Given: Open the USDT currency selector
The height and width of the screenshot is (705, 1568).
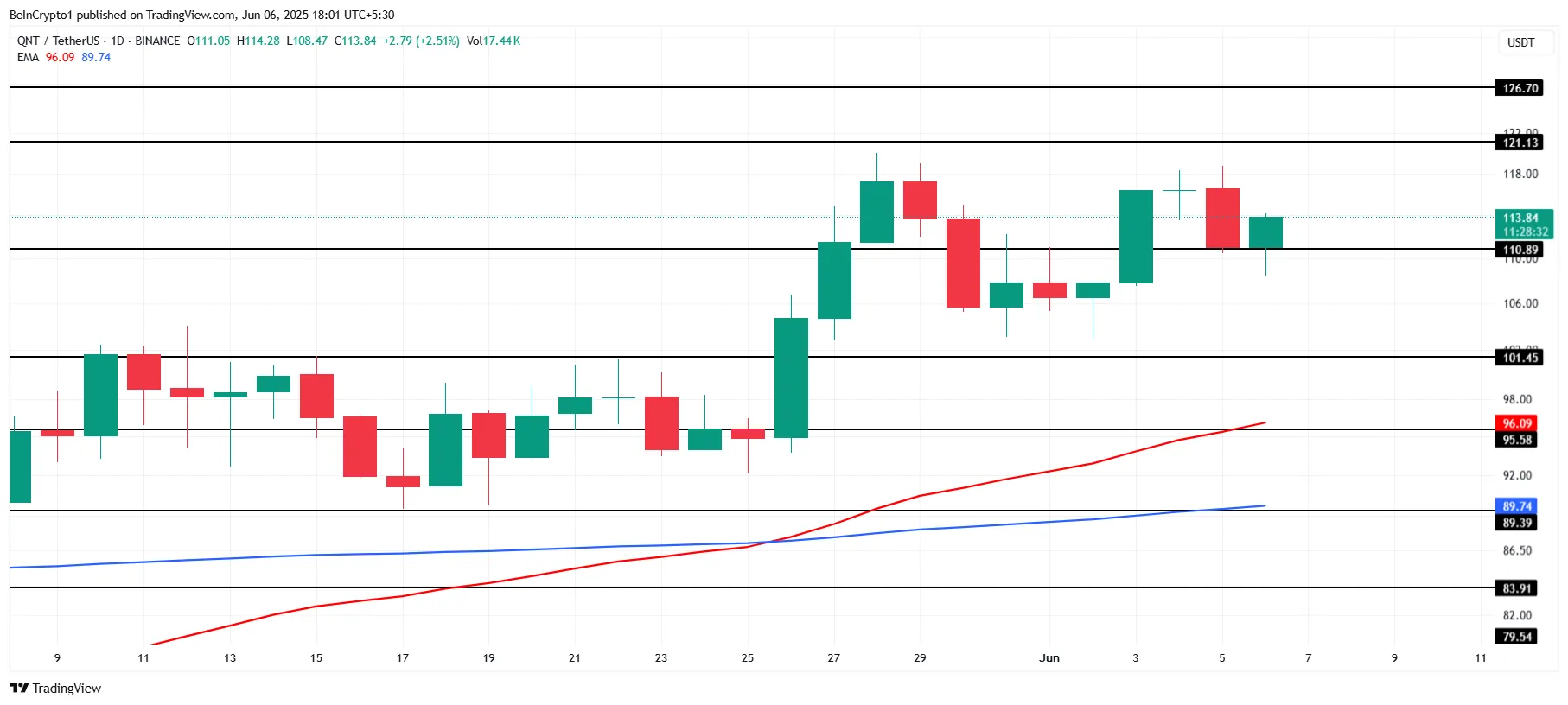Looking at the screenshot, I should point(1520,42).
